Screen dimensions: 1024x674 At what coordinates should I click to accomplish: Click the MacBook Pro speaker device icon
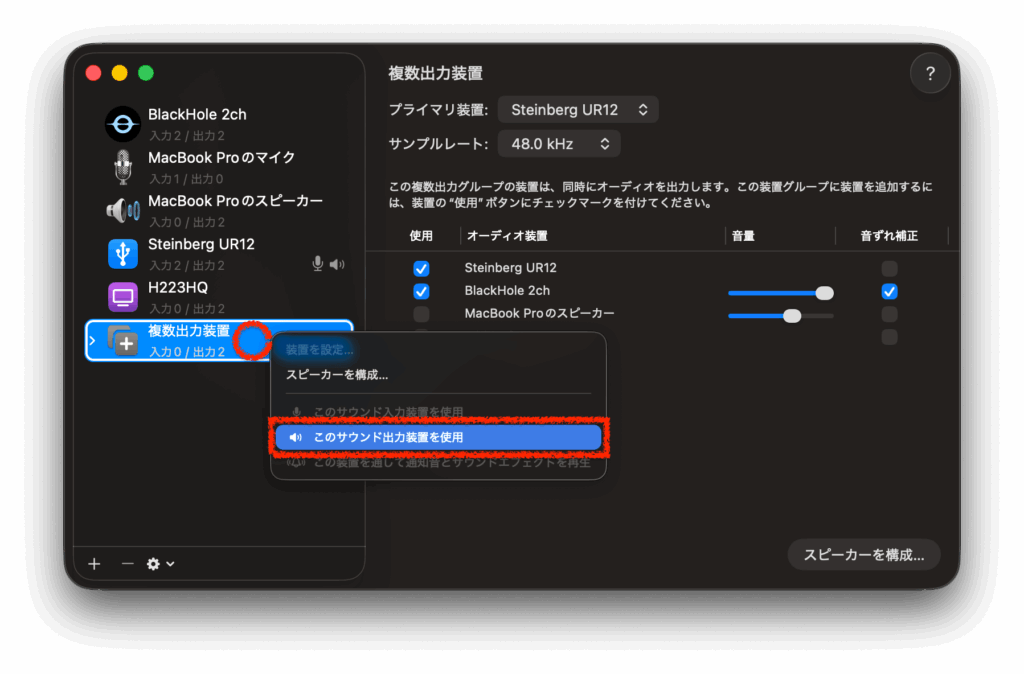click(123, 210)
